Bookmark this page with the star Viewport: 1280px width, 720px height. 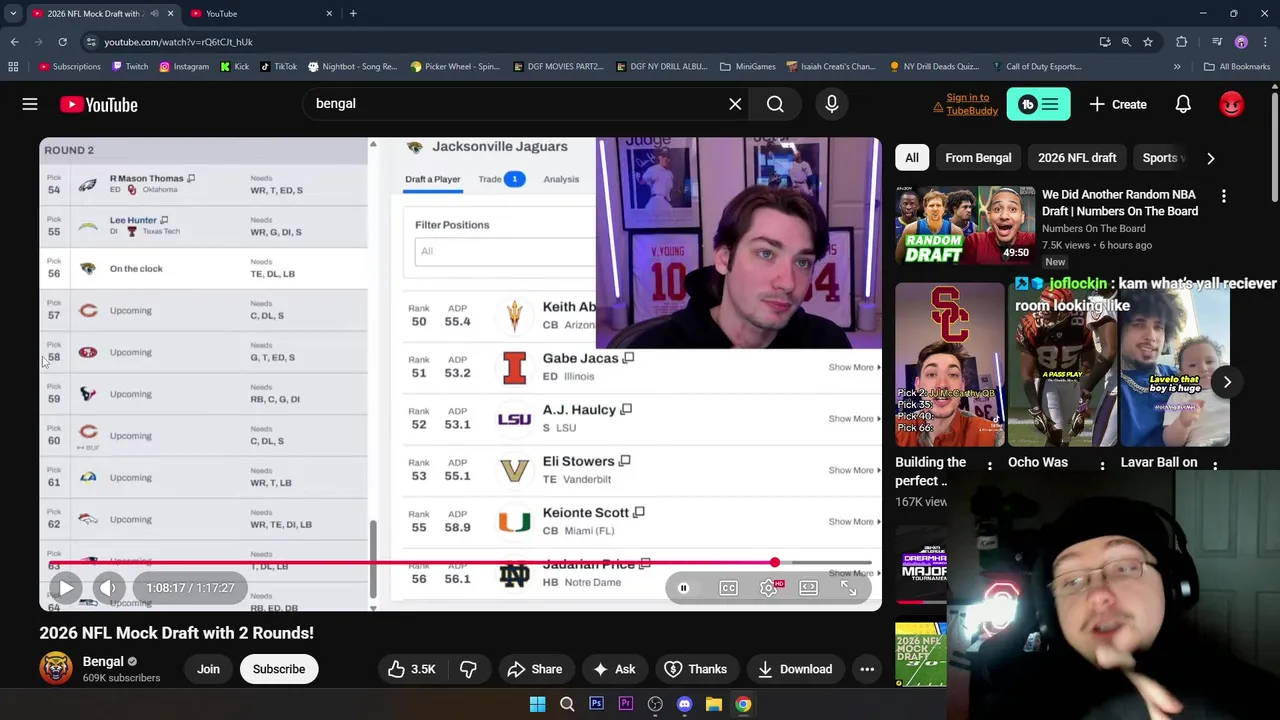pos(1148,42)
